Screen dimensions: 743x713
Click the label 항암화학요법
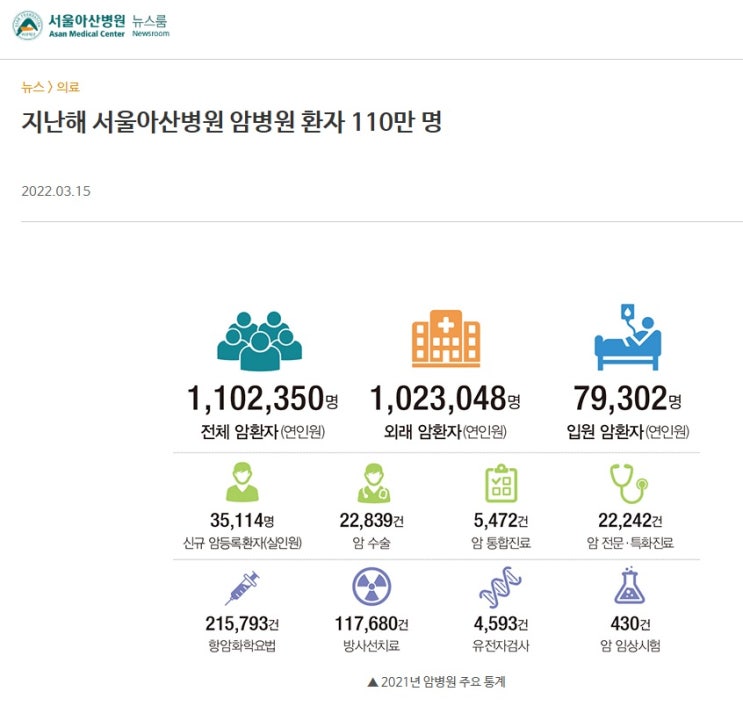(x=242, y=646)
